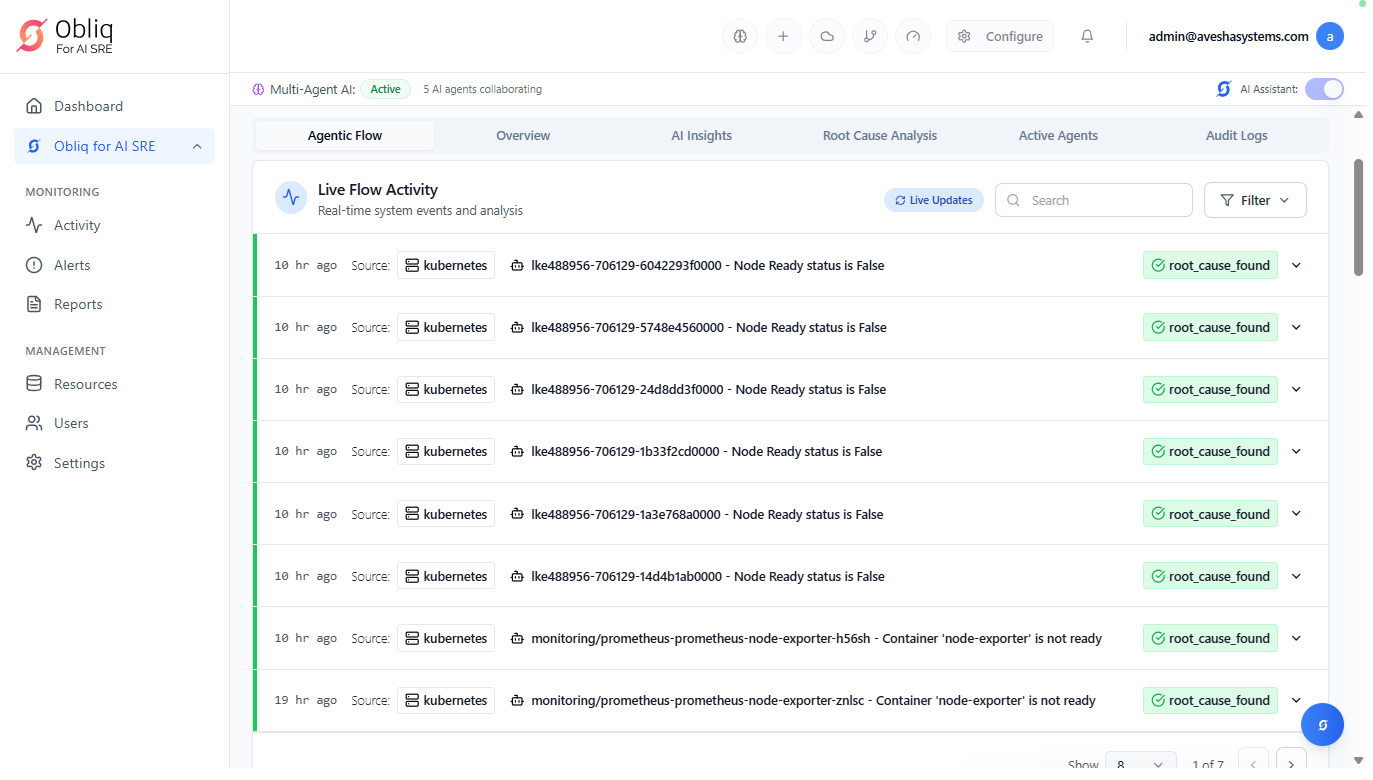Switch to the Active Agents tab
The width and height of the screenshot is (1373, 780).
[1058, 135]
